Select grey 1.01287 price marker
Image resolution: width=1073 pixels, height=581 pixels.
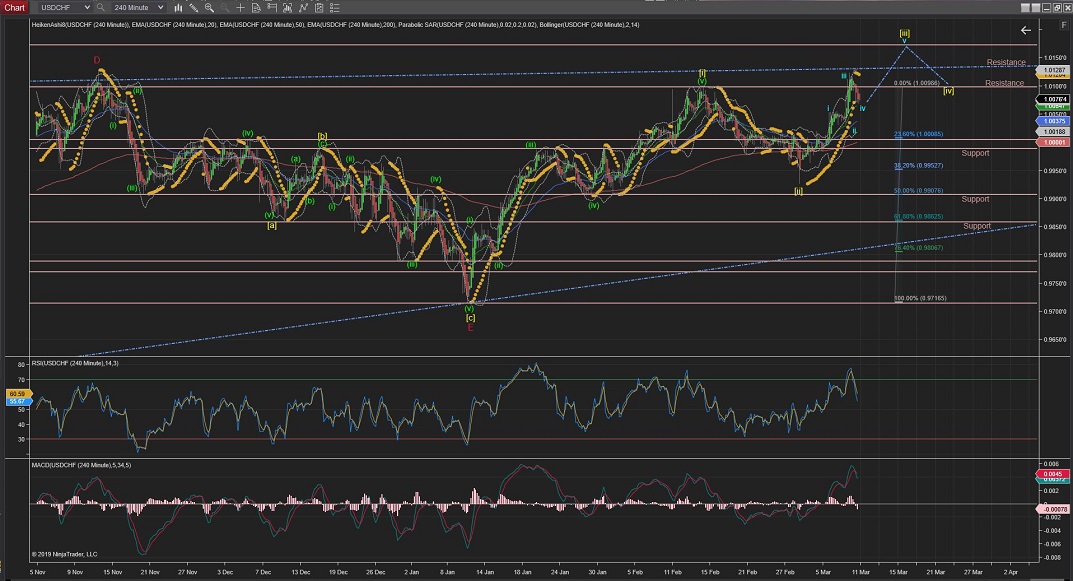[1052, 70]
